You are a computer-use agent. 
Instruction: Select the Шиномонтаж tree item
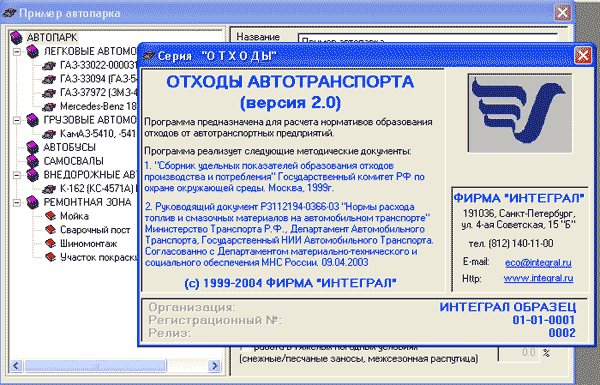pos(88,243)
